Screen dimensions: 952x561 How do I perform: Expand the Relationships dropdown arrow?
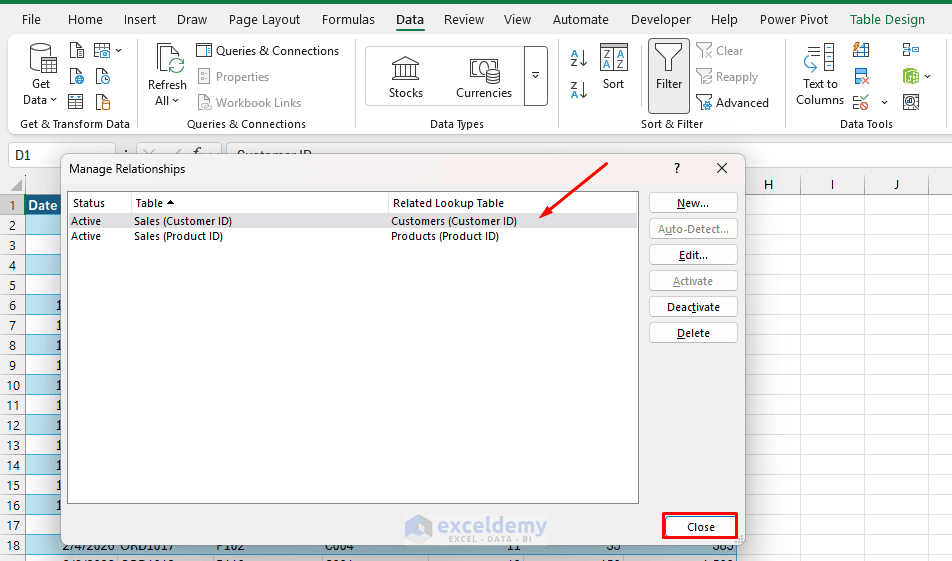point(928,76)
